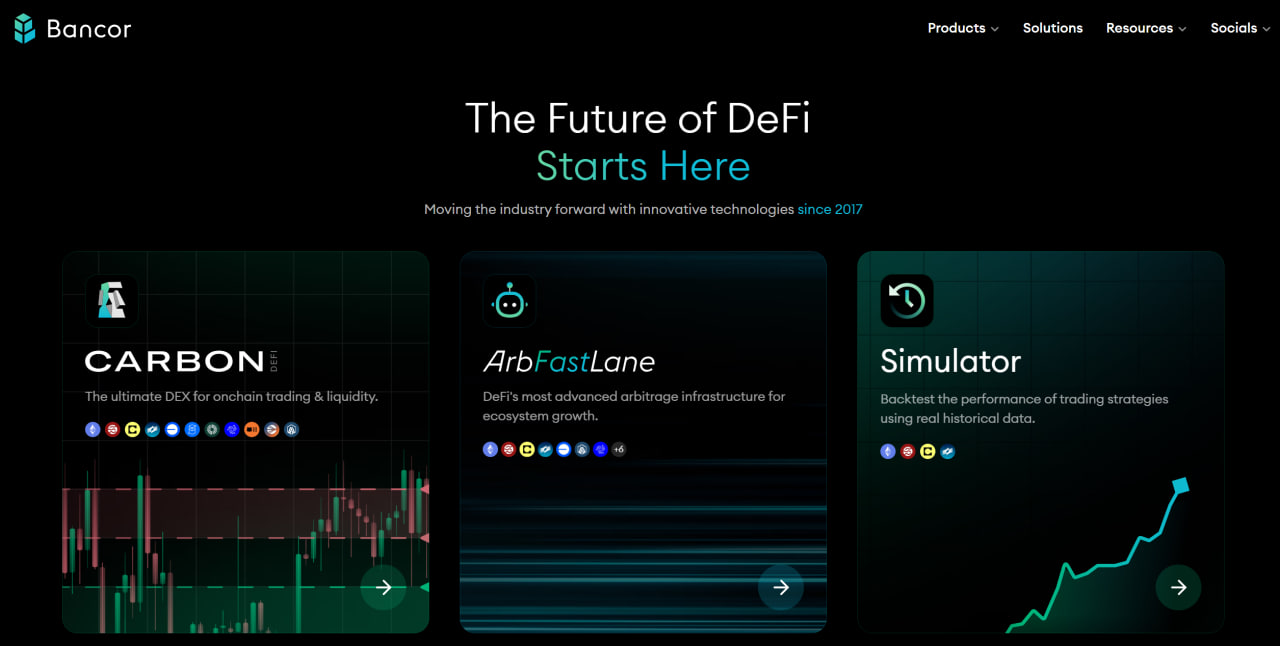Screen dimensions: 1280x646
Task: Click the CARBON DeFi title
Action: pyautogui.click(x=181, y=361)
